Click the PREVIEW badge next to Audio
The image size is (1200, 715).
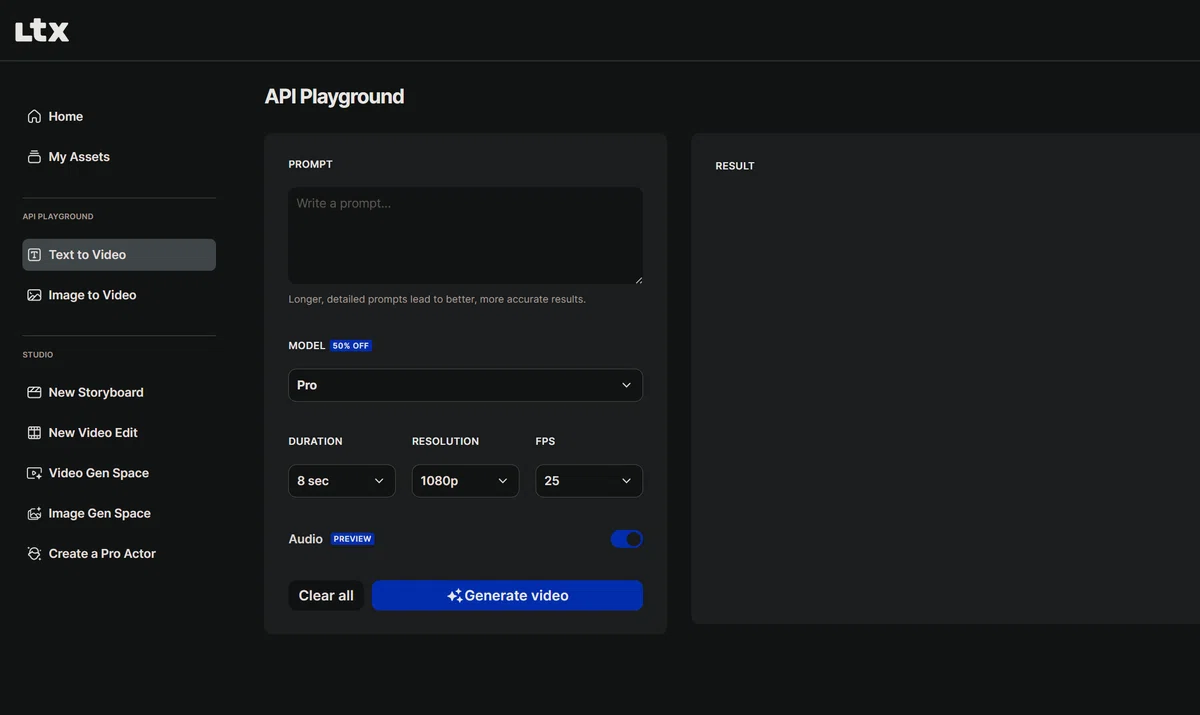click(x=352, y=539)
